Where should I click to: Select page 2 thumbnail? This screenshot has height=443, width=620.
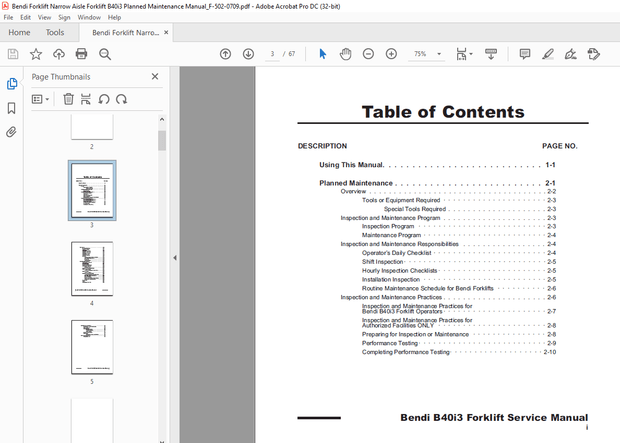pyautogui.click(x=92, y=127)
